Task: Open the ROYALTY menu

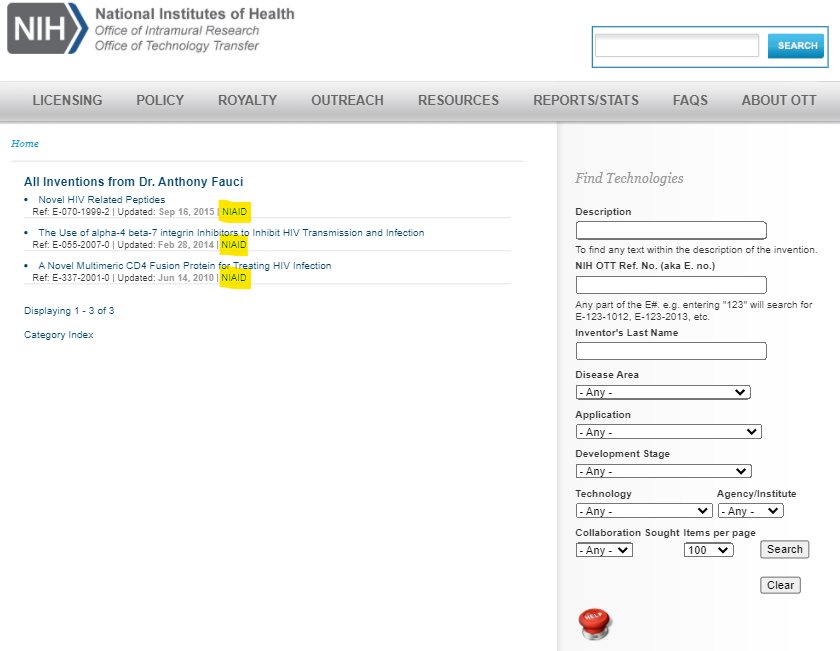Action: pos(247,100)
